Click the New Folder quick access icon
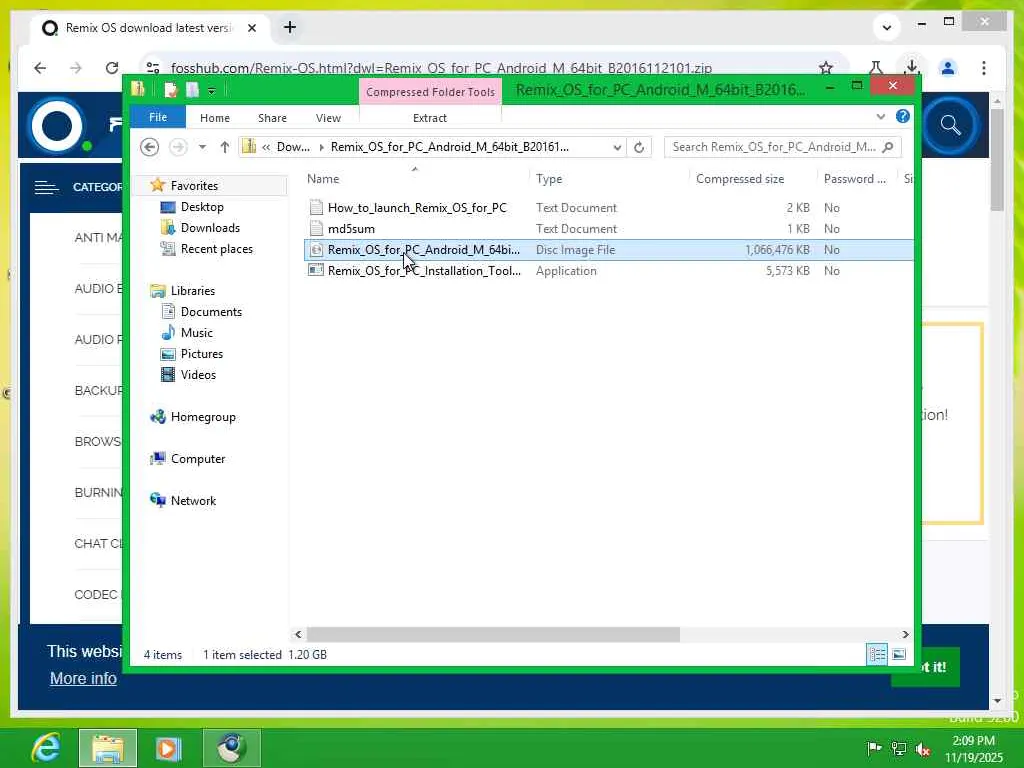 coord(193,90)
